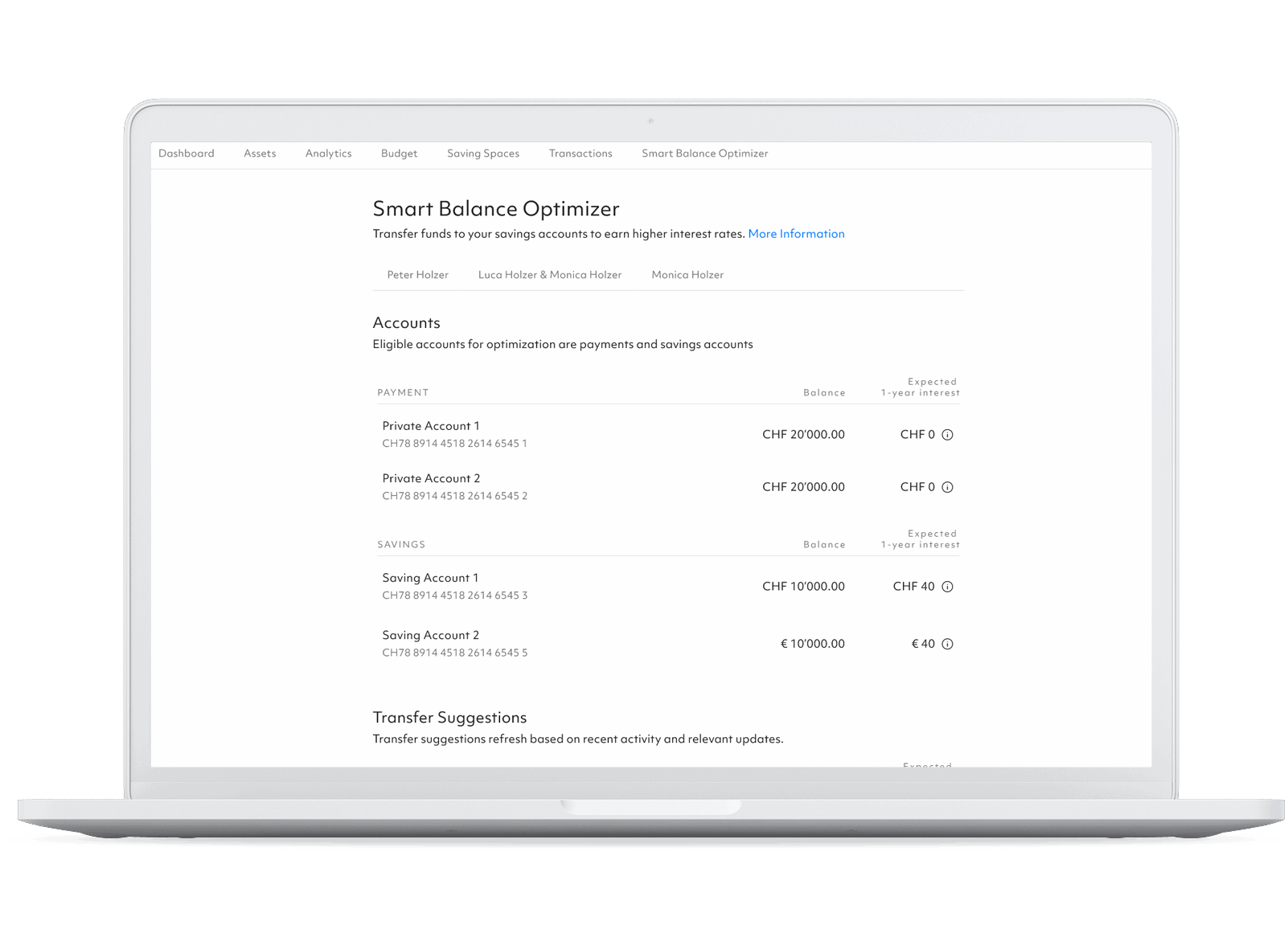Image resolution: width=1288 pixels, height=950 pixels.
Task: Click the Accounts heading
Action: point(406,323)
